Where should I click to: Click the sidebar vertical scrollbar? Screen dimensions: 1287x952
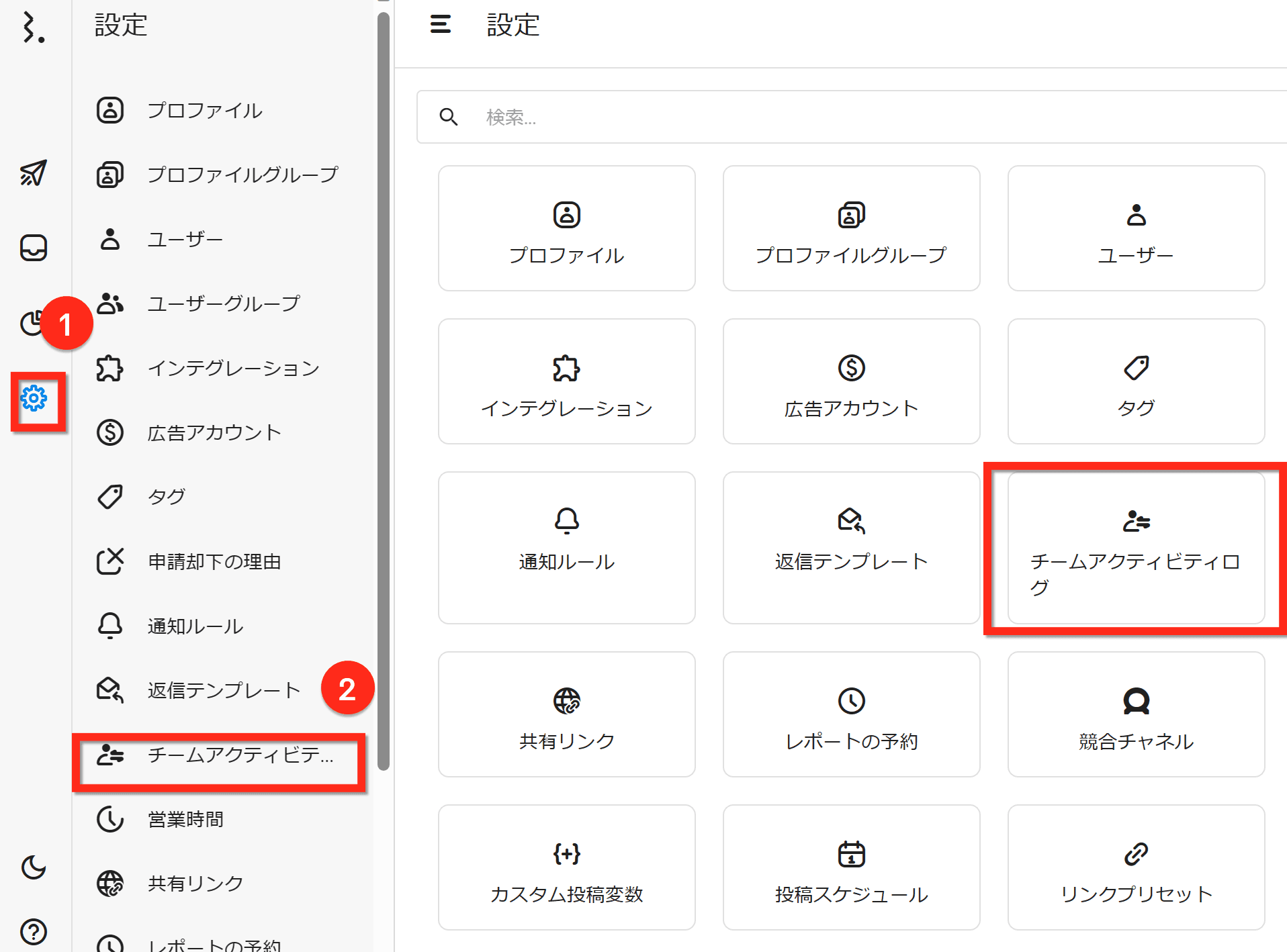coord(384,389)
